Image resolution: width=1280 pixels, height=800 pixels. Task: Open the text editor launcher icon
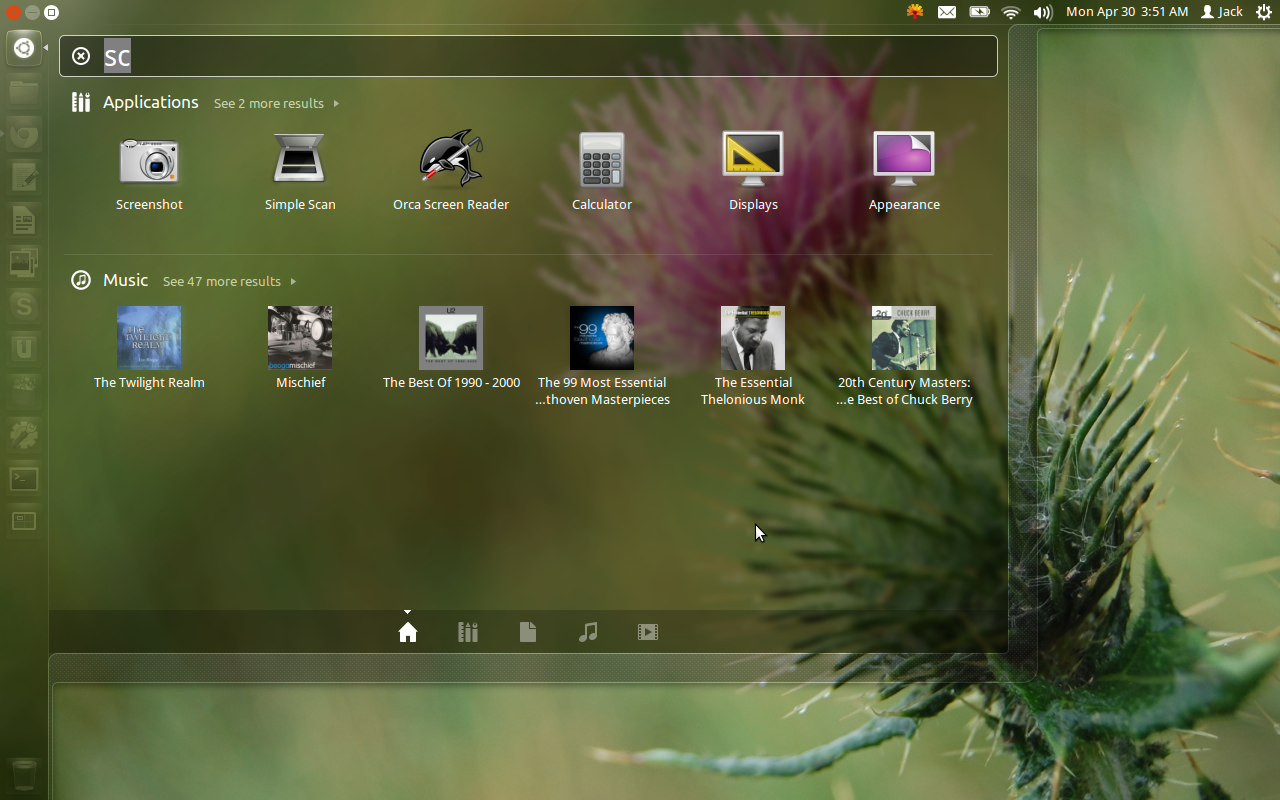tap(24, 177)
